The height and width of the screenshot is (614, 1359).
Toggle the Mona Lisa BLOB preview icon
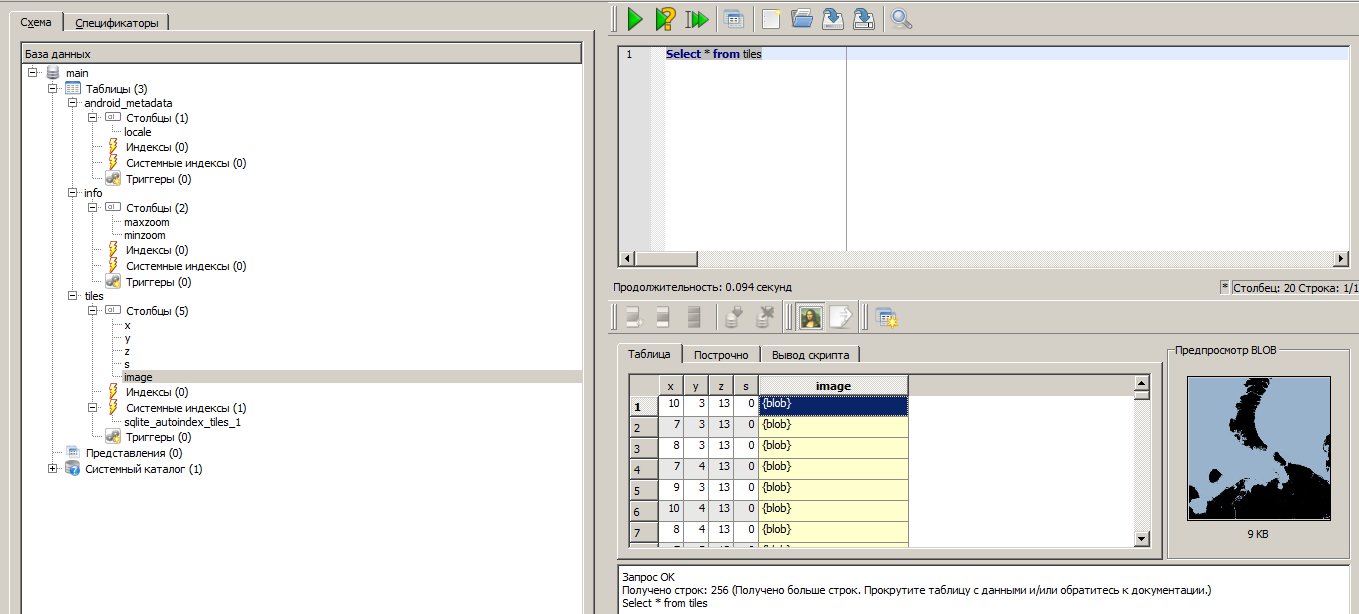pyautogui.click(x=810, y=317)
